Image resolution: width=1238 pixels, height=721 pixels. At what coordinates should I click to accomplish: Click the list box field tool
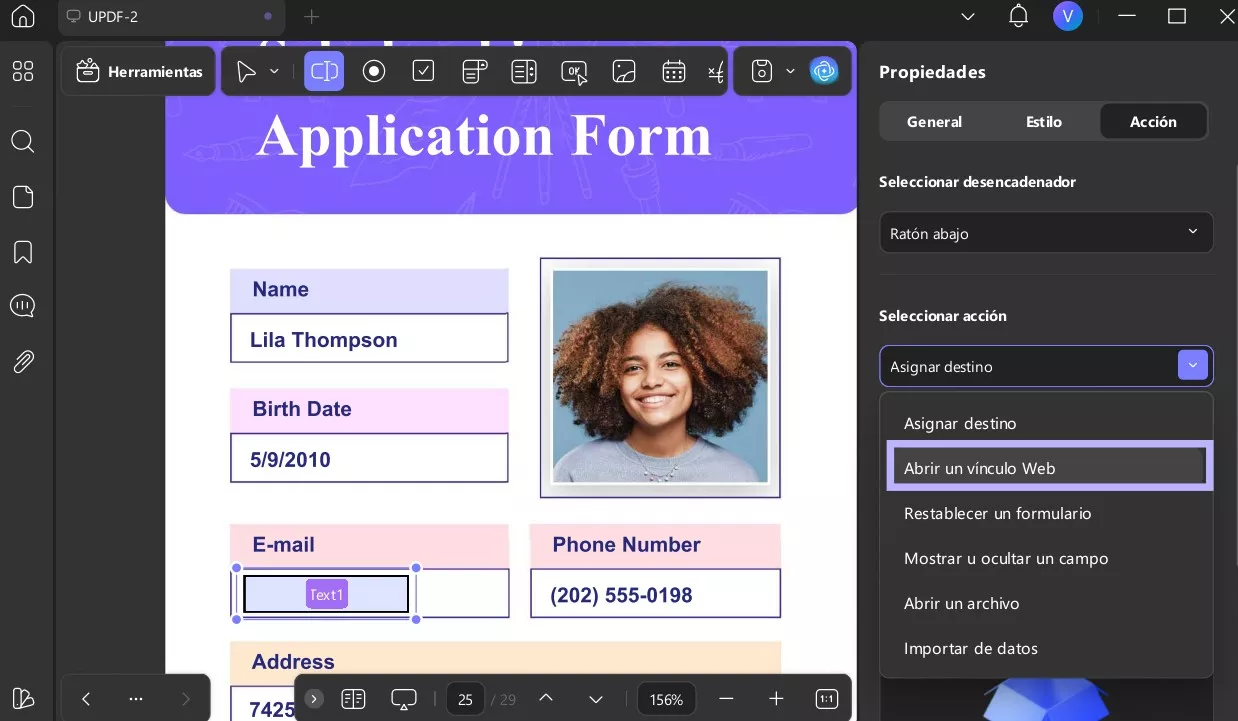tap(523, 71)
